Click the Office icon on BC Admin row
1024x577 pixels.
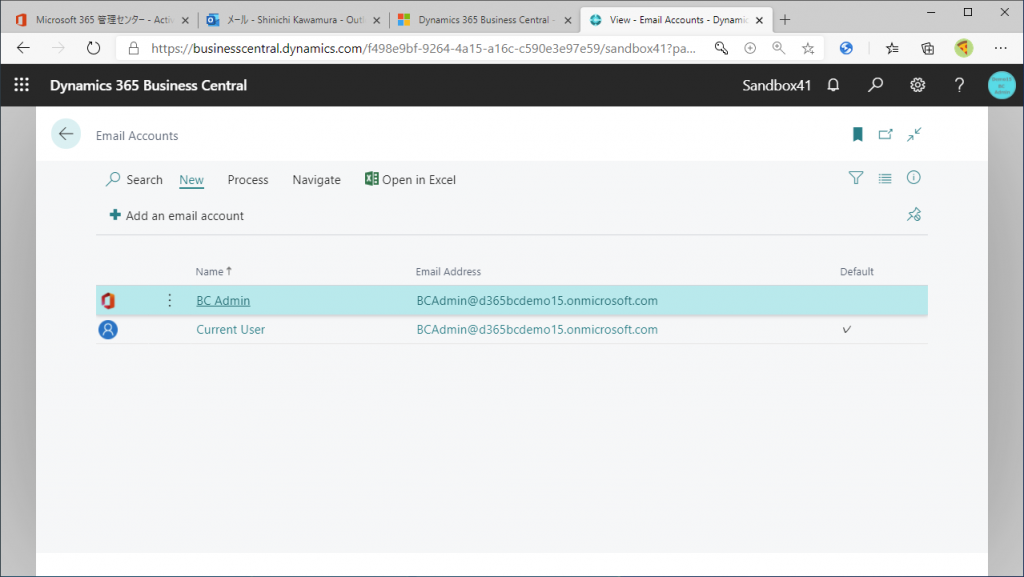click(x=108, y=300)
